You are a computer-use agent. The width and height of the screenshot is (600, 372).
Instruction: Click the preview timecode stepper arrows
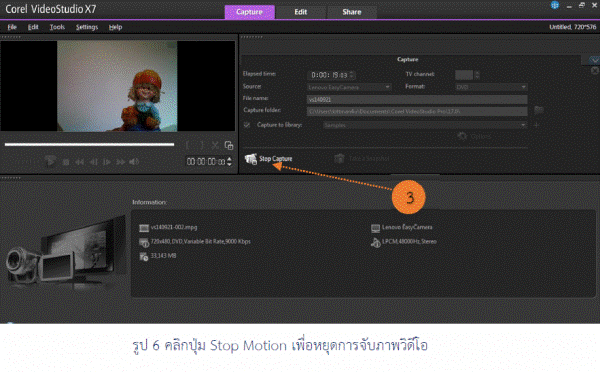tap(229, 162)
